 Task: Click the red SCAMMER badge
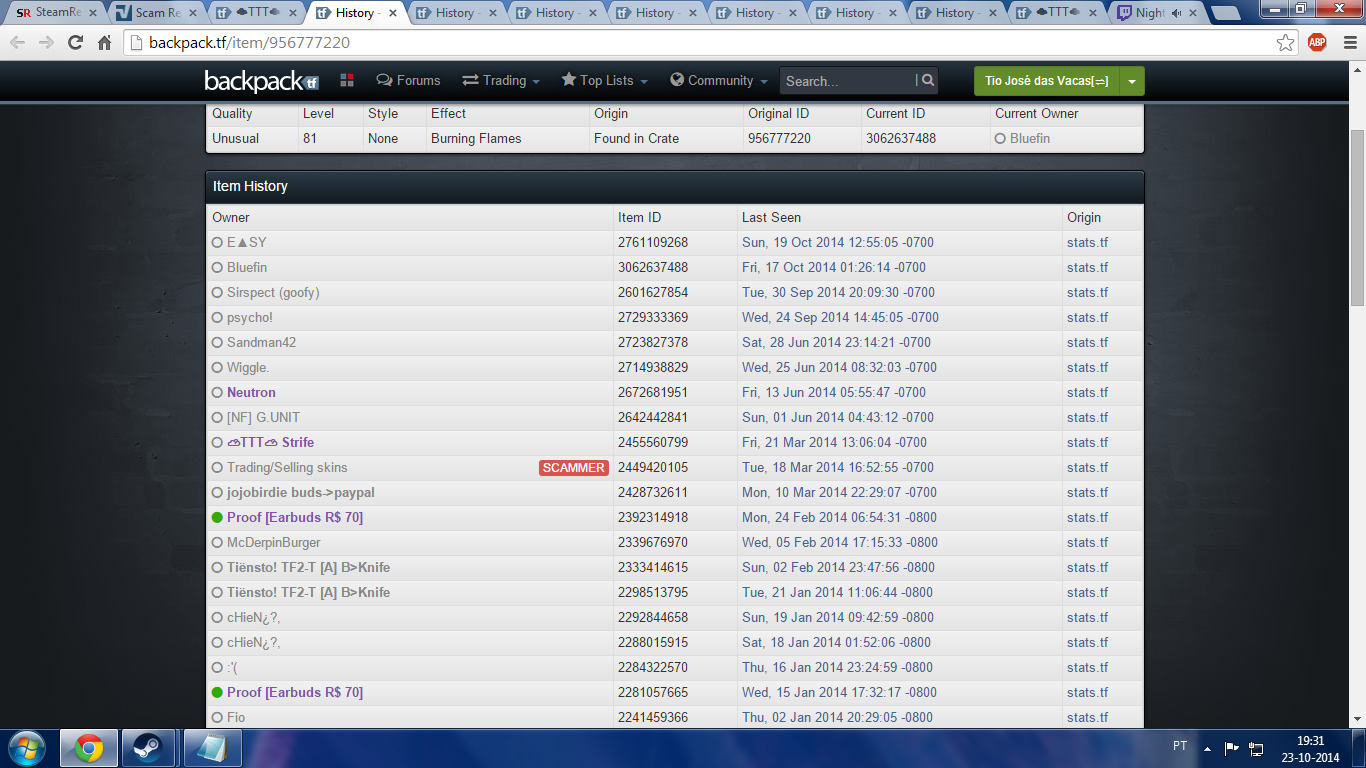point(573,468)
